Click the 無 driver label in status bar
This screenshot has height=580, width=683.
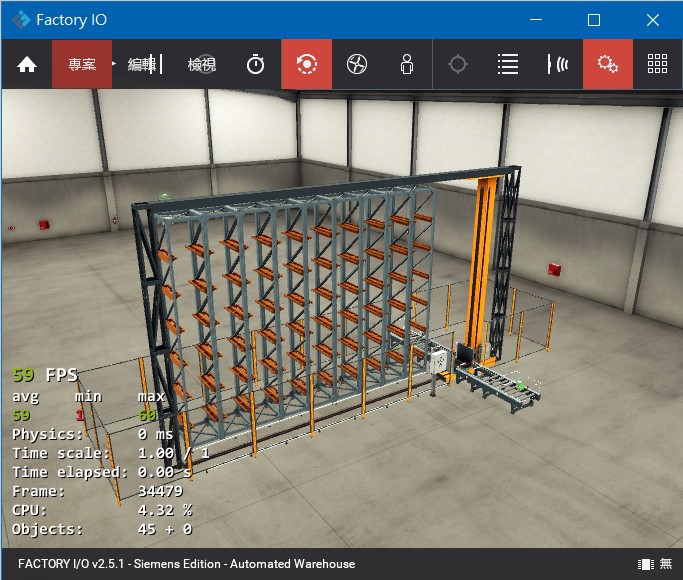(666, 564)
